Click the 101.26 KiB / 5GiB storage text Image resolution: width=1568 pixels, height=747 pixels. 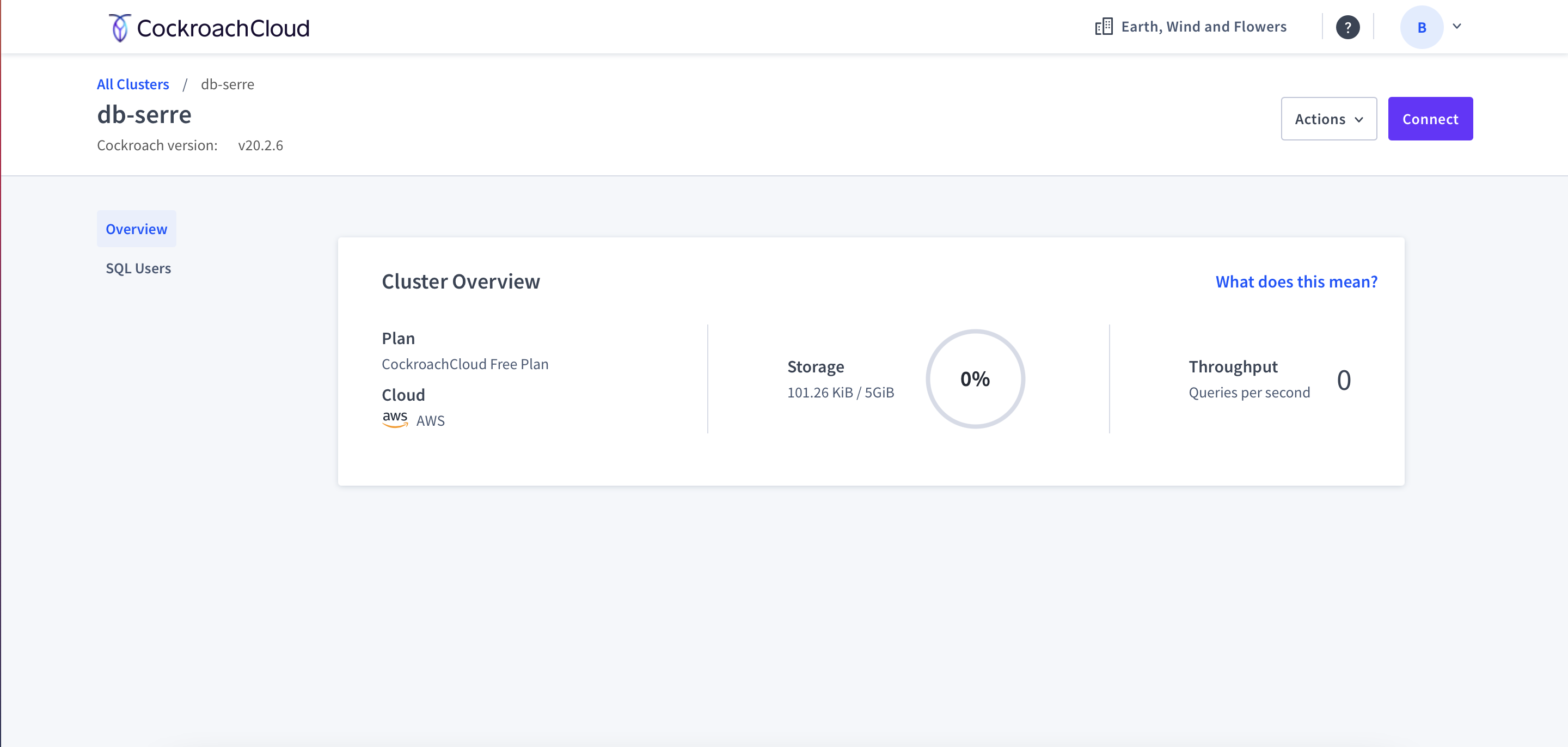[x=840, y=392]
